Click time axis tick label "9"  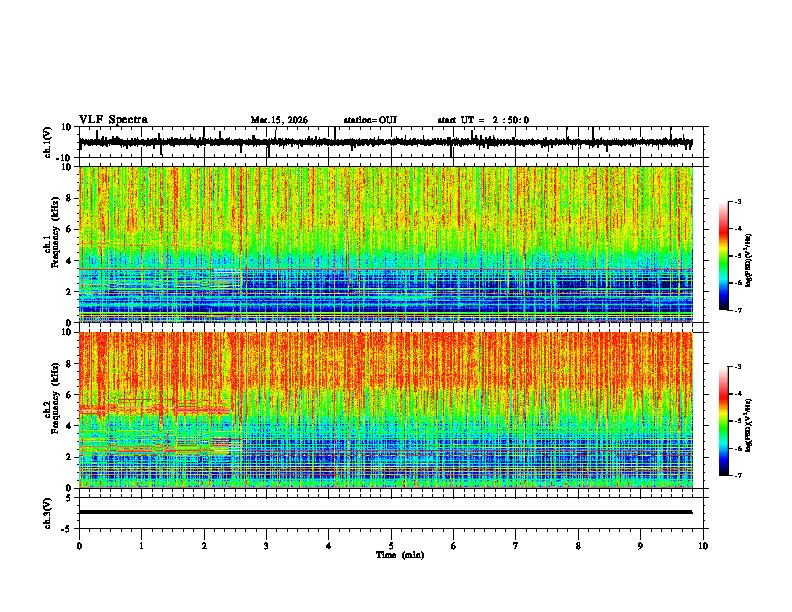[640, 546]
